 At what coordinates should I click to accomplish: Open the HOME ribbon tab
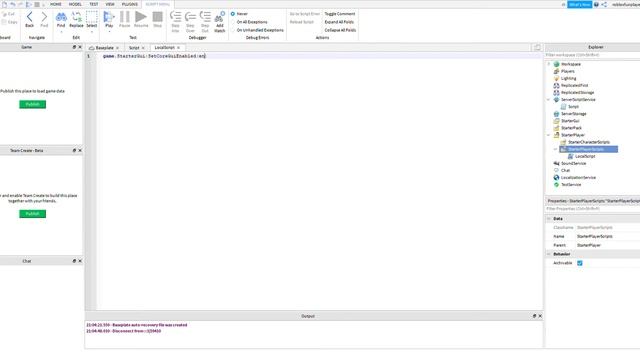tap(56, 4)
